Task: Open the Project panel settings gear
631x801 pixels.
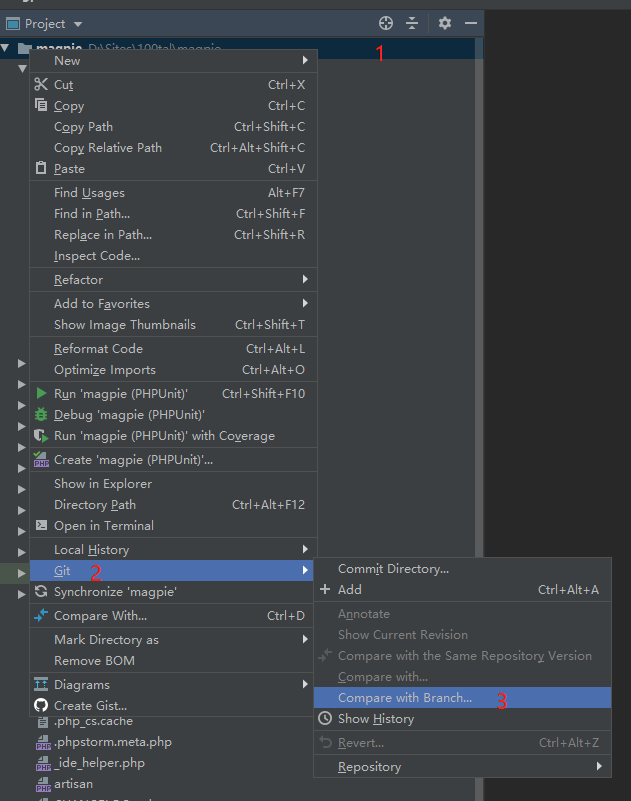Action: coord(443,22)
